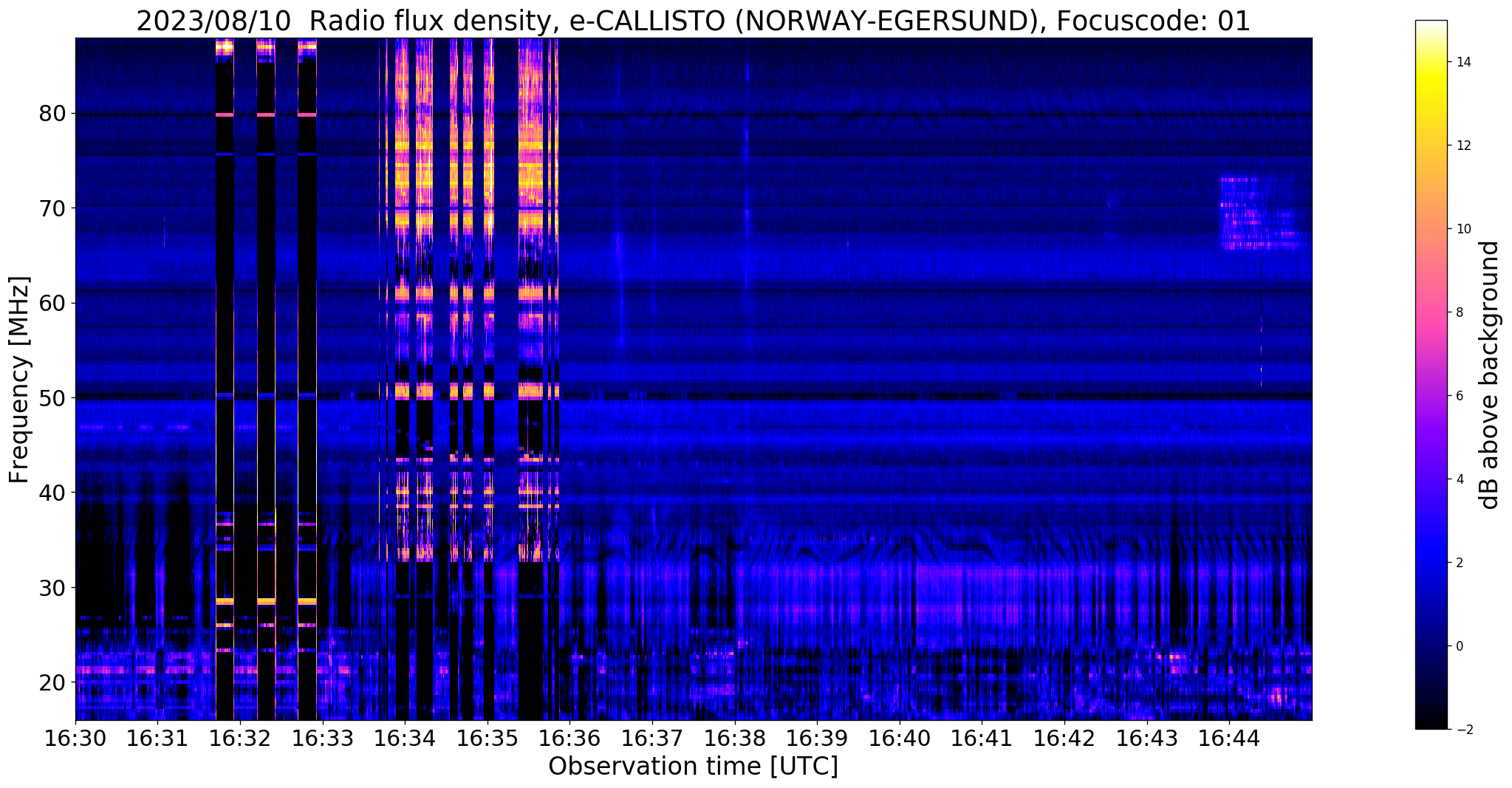Click the 16:35 time tick label
The height and width of the screenshot is (788, 1512).
[x=488, y=739]
